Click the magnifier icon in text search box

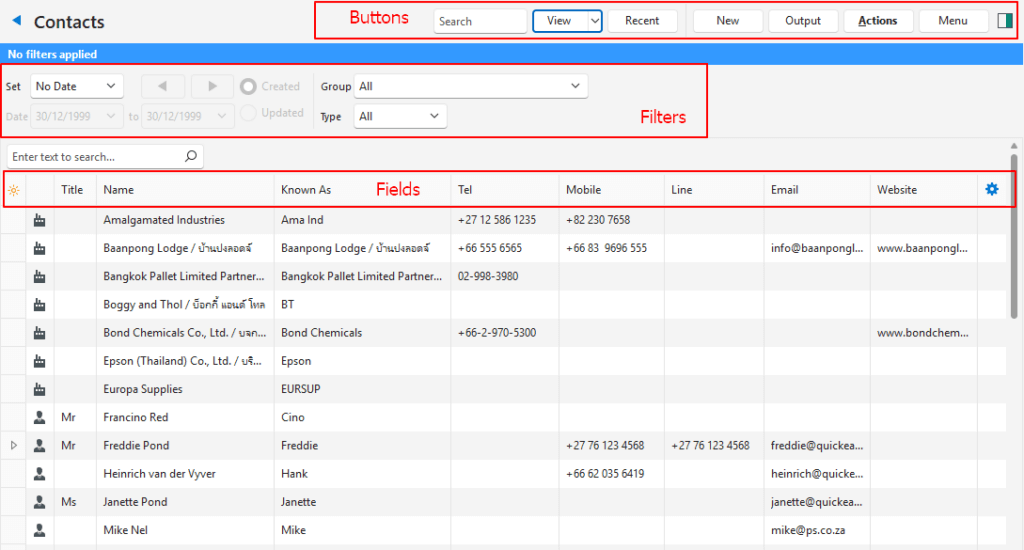pos(190,157)
